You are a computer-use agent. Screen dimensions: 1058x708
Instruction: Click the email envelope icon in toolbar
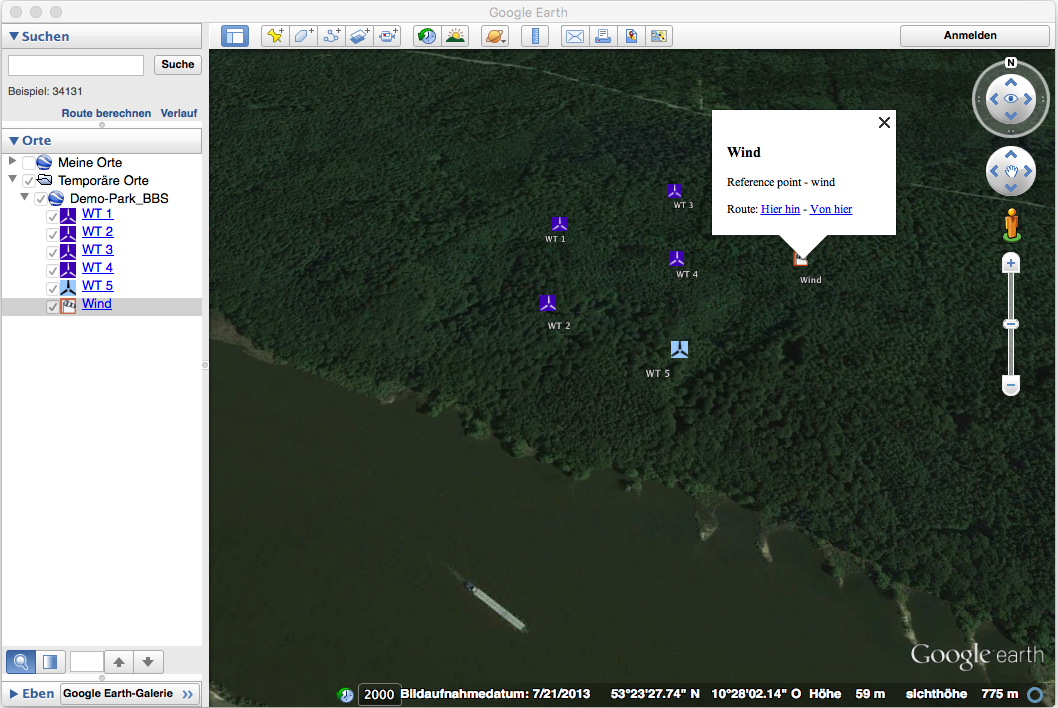[574, 36]
